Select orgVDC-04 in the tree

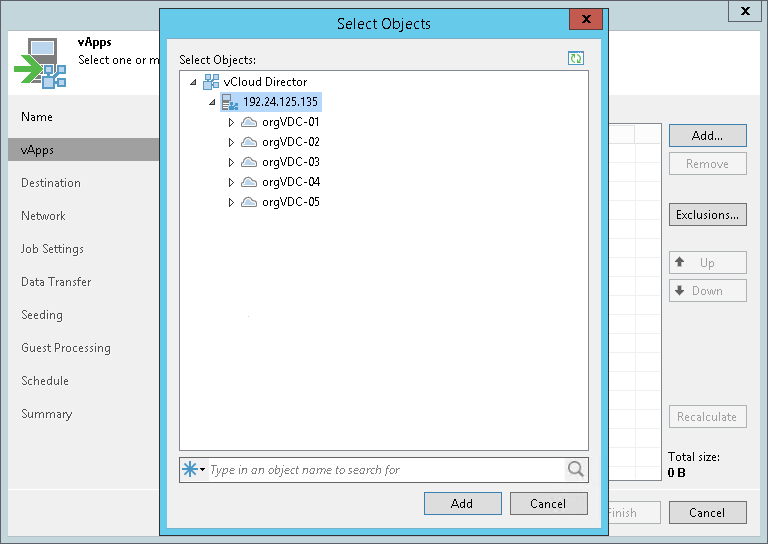pos(290,182)
